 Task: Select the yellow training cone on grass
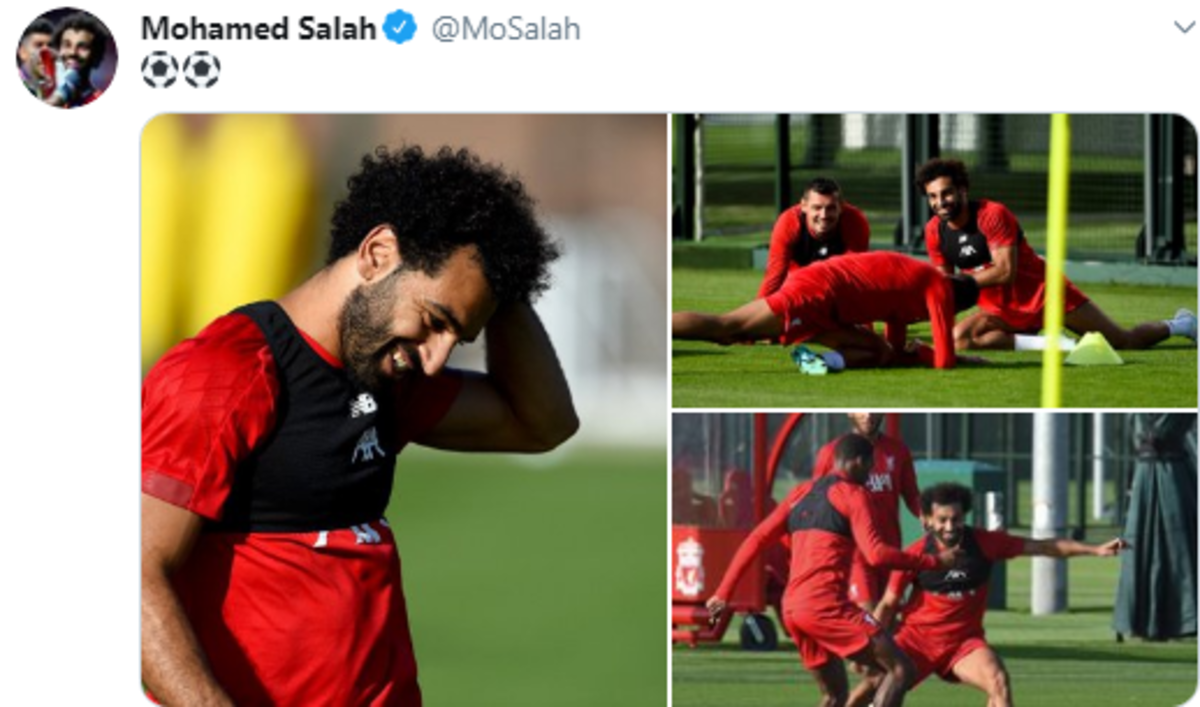coord(1093,349)
